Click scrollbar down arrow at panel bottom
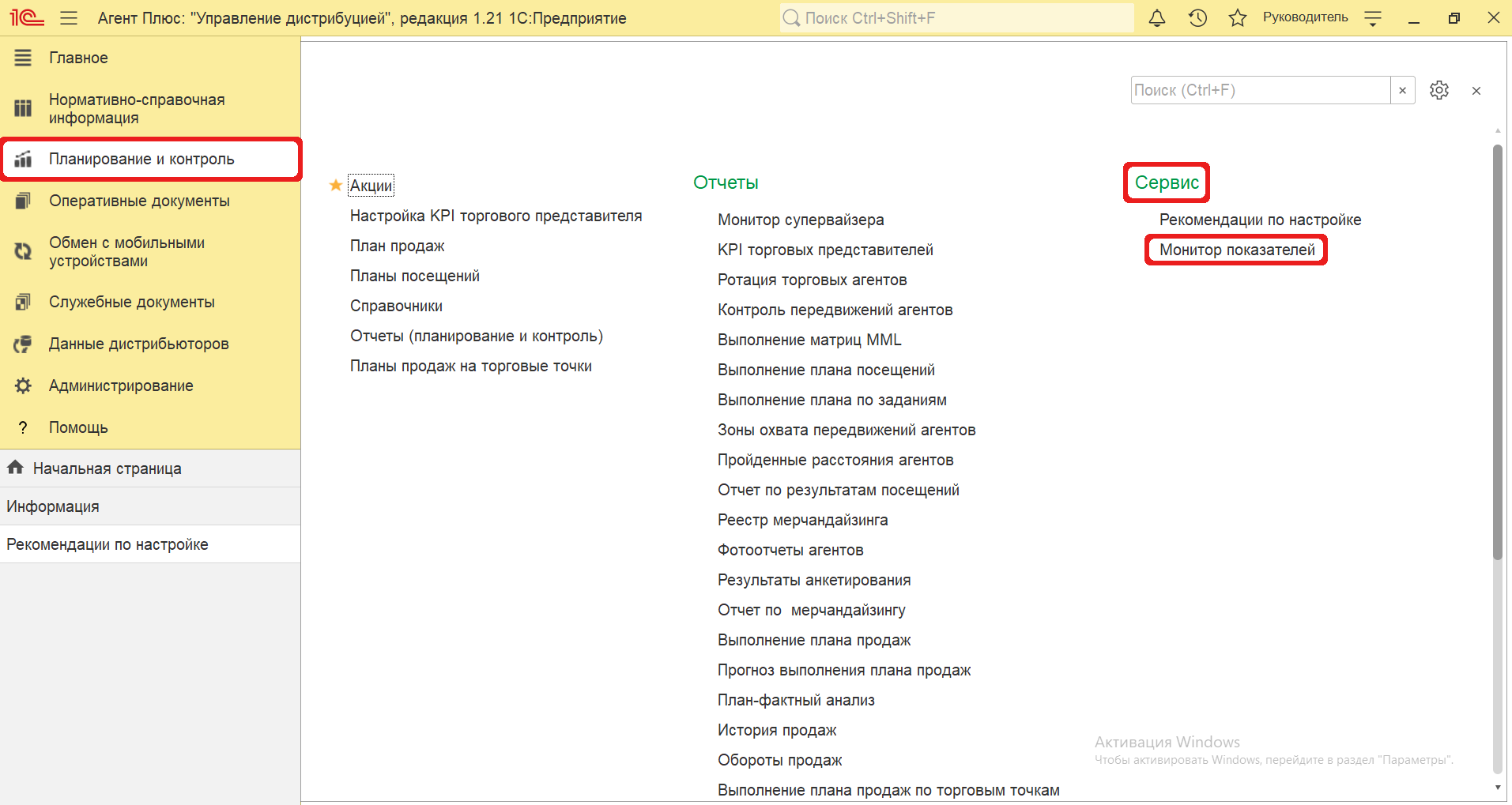The image size is (1512, 805). point(1497,788)
